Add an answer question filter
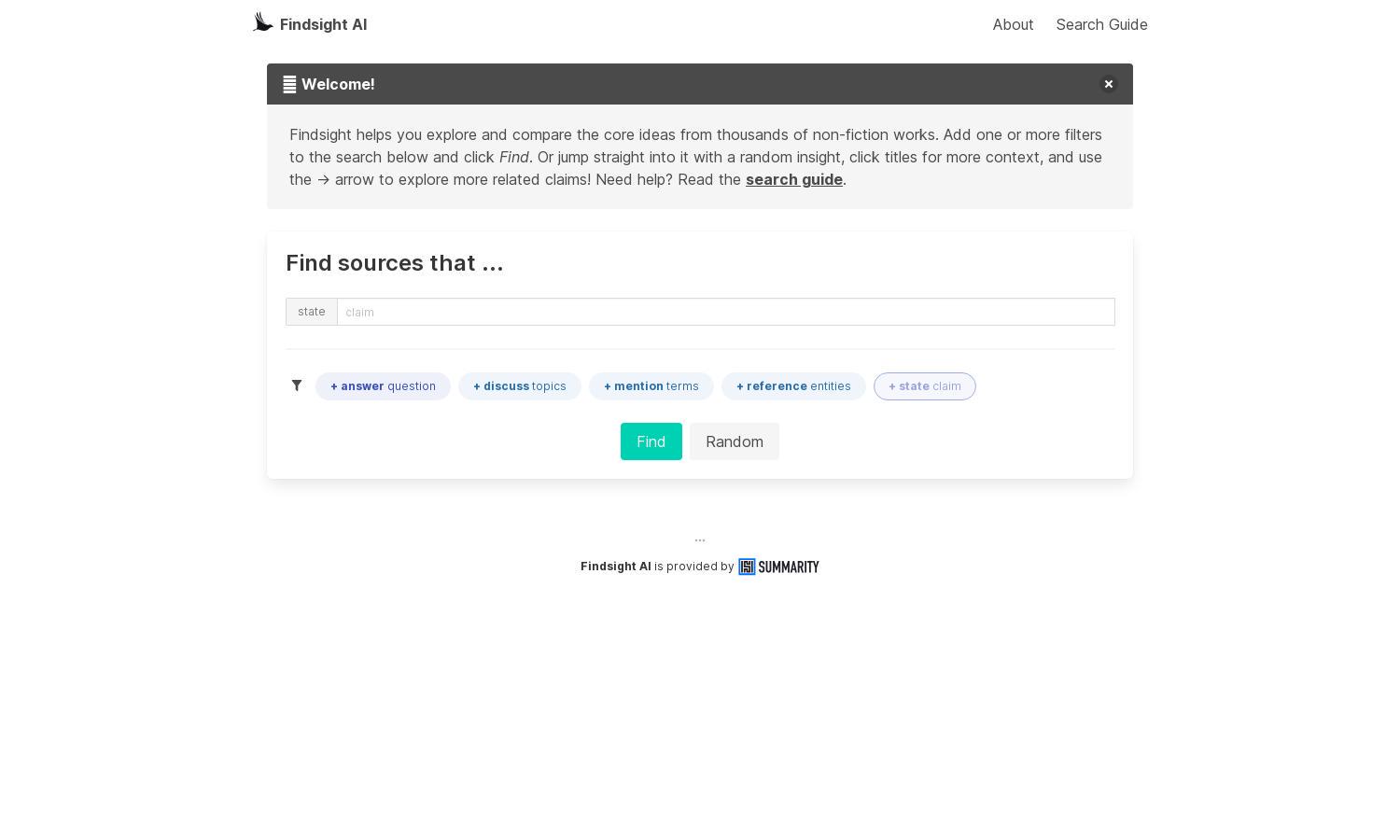Image resolution: width=1400 pixels, height=840 pixels. (383, 386)
